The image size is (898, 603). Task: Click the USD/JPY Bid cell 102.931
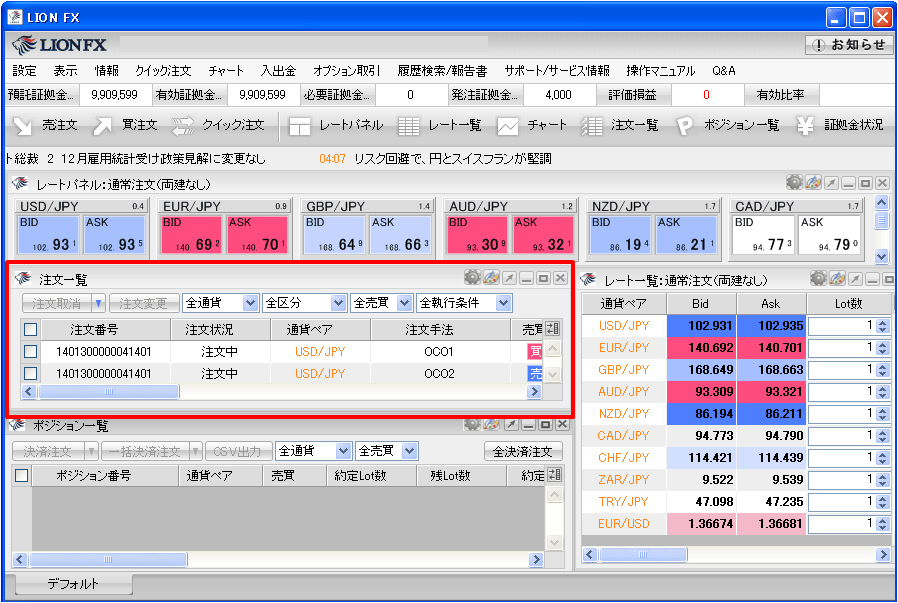tap(702, 326)
